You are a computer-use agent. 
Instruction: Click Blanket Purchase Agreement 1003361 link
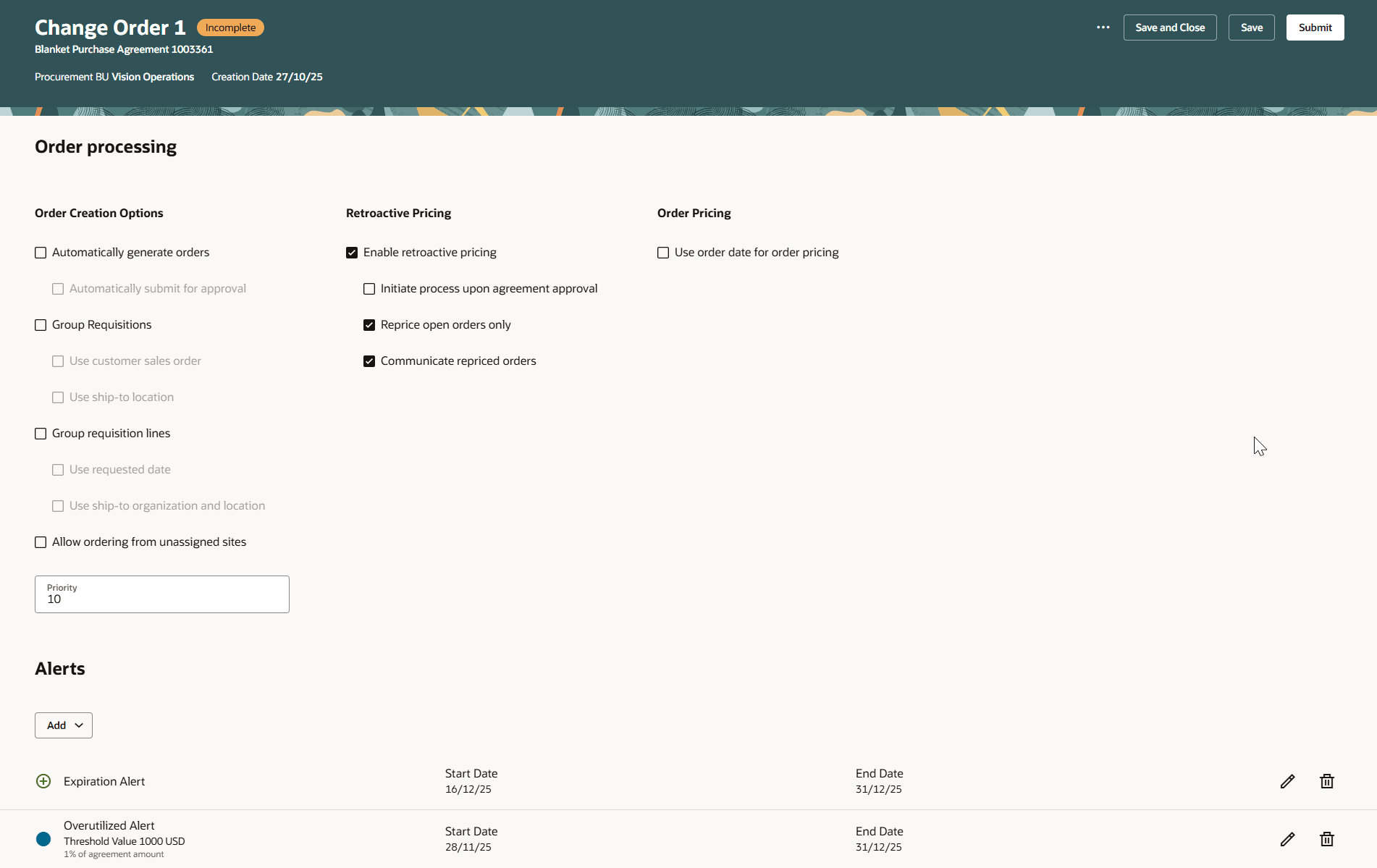coord(124,49)
